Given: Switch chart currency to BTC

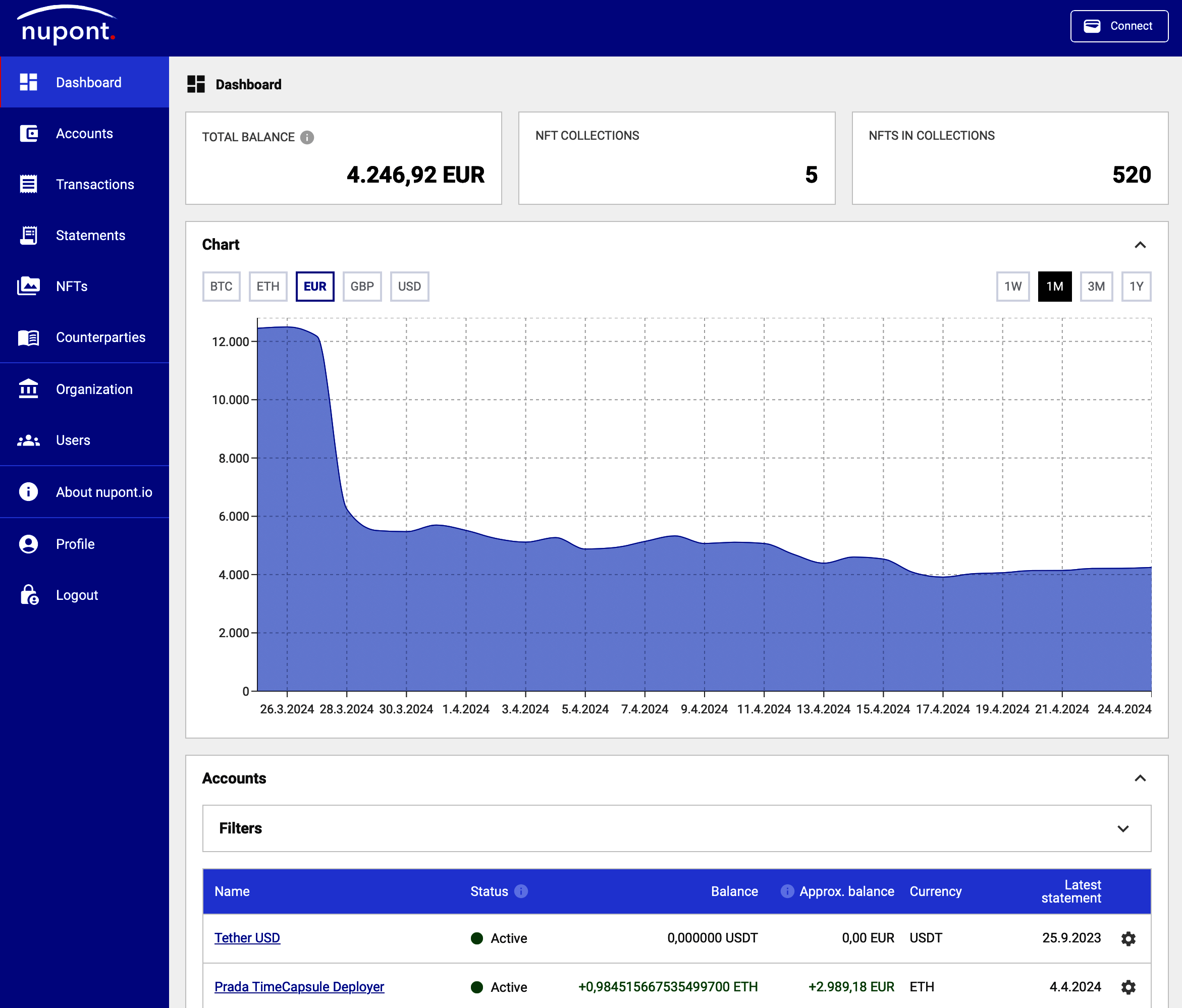Looking at the screenshot, I should coord(221,286).
